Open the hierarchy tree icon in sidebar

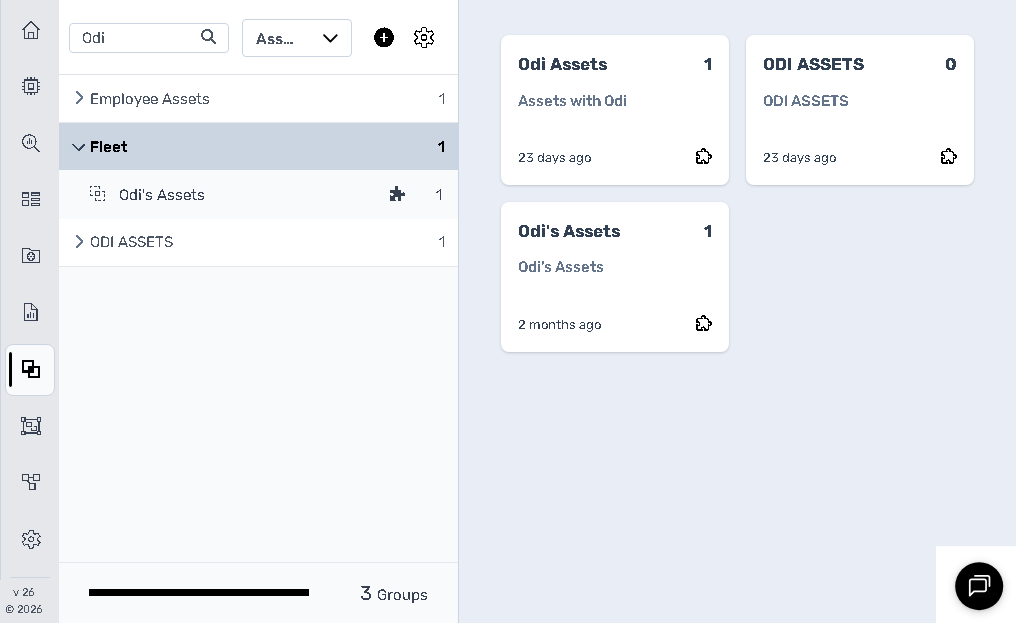[30, 482]
